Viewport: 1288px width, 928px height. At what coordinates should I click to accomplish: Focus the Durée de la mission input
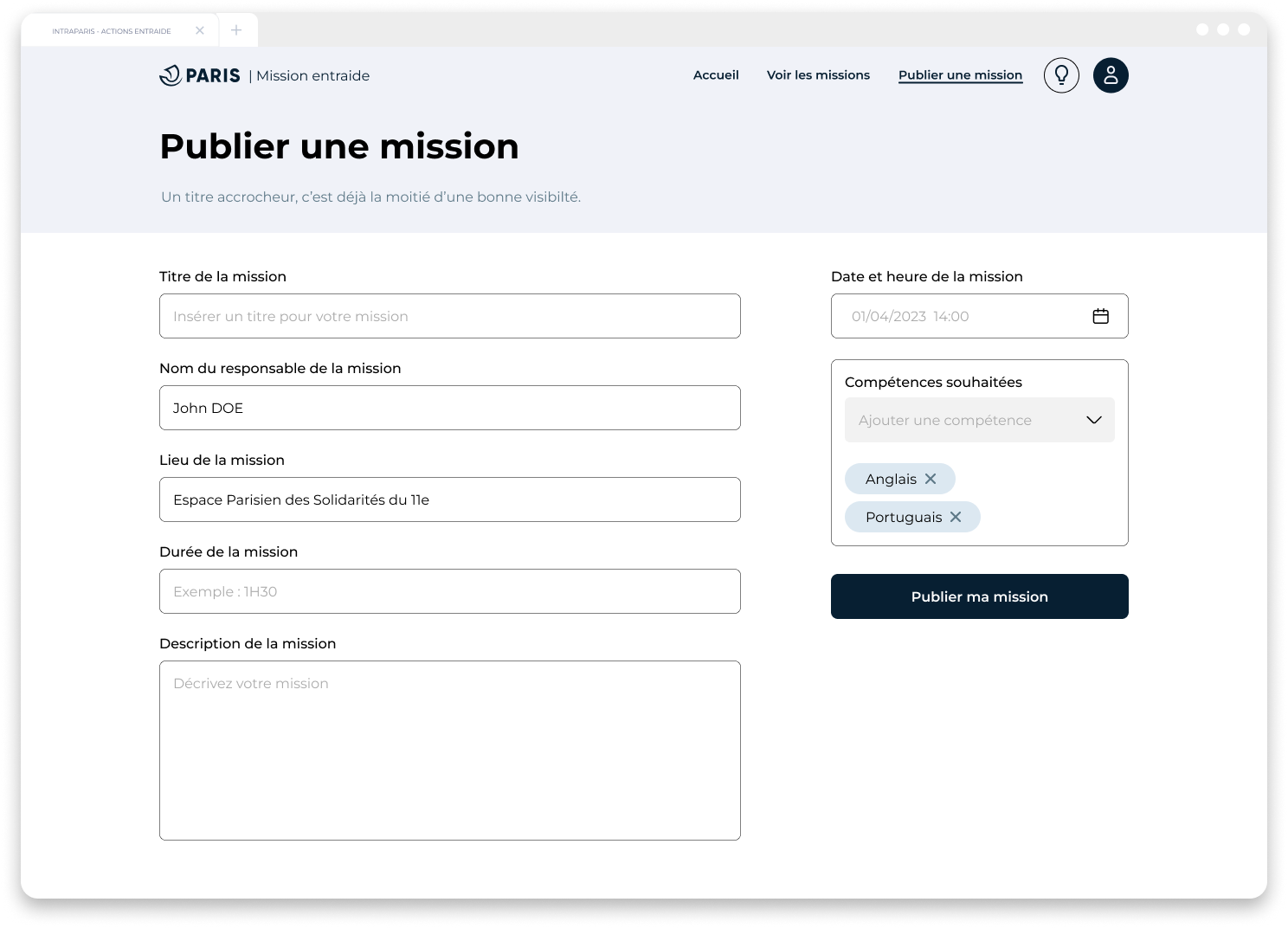pos(450,591)
